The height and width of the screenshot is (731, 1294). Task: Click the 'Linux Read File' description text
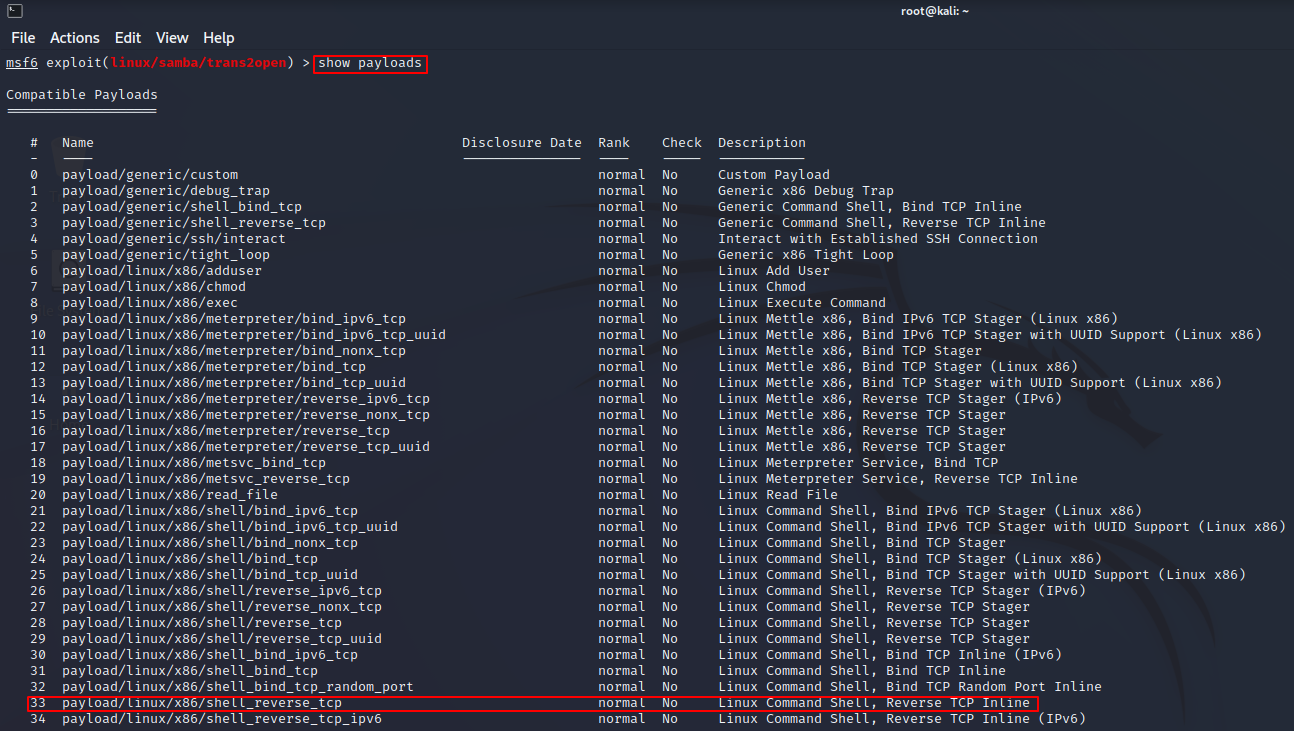tap(777, 495)
